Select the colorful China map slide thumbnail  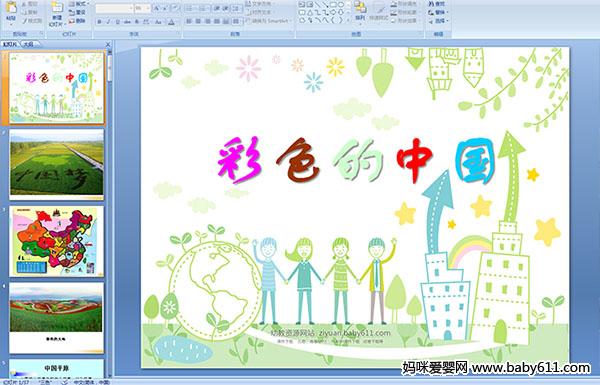click(57, 241)
